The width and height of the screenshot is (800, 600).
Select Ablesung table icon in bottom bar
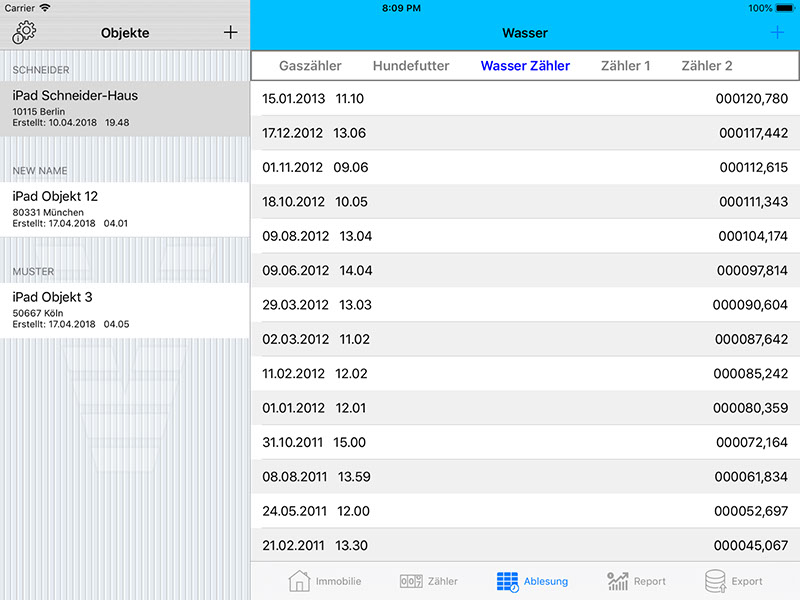(508, 581)
